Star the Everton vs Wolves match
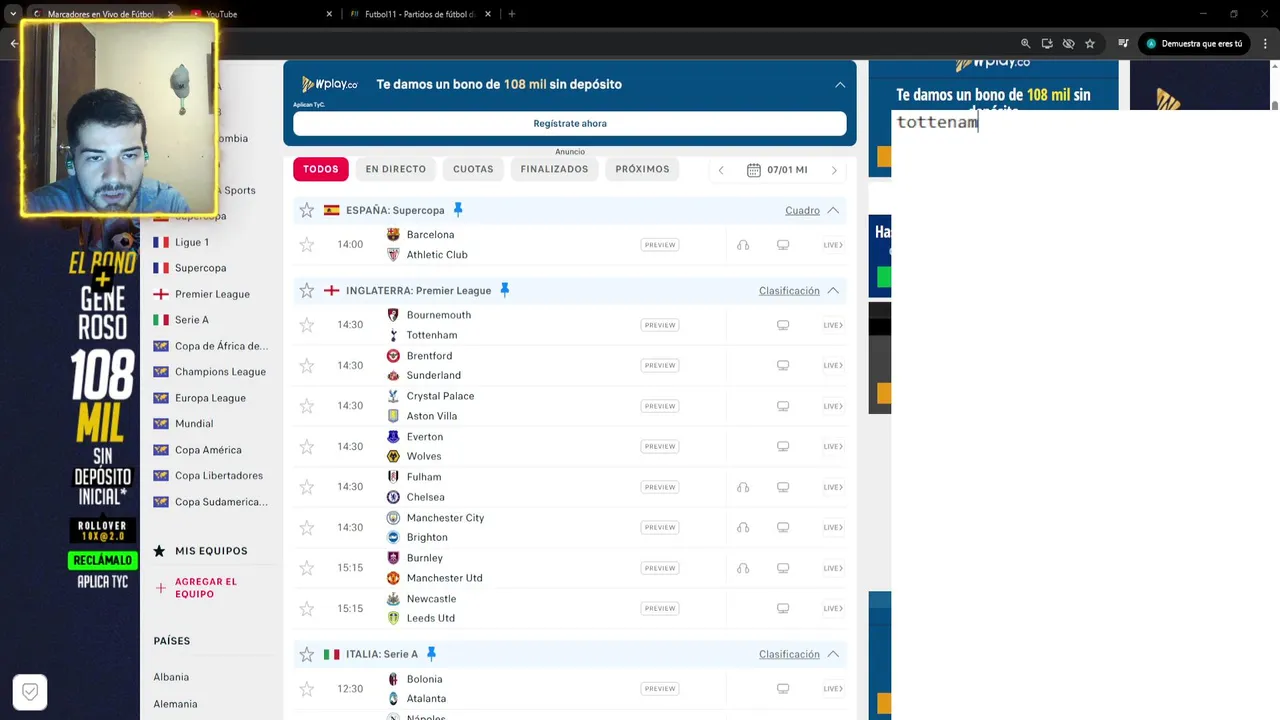Image resolution: width=1280 pixels, height=720 pixels. click(x=307, y=446)
